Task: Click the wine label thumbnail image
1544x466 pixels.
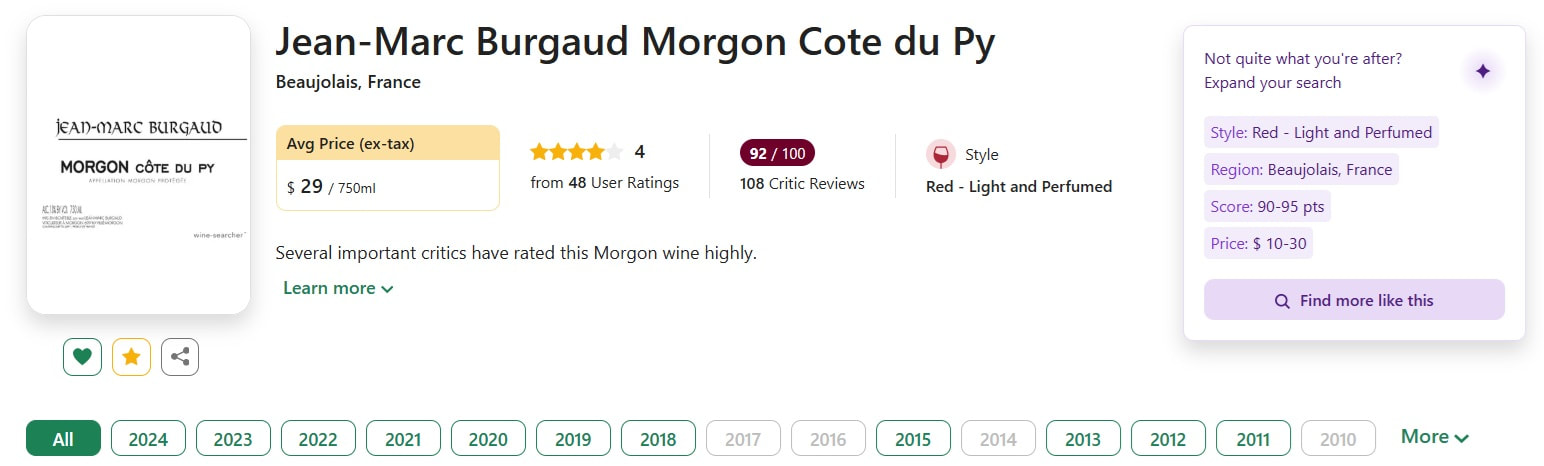Action: pos(138,165)
